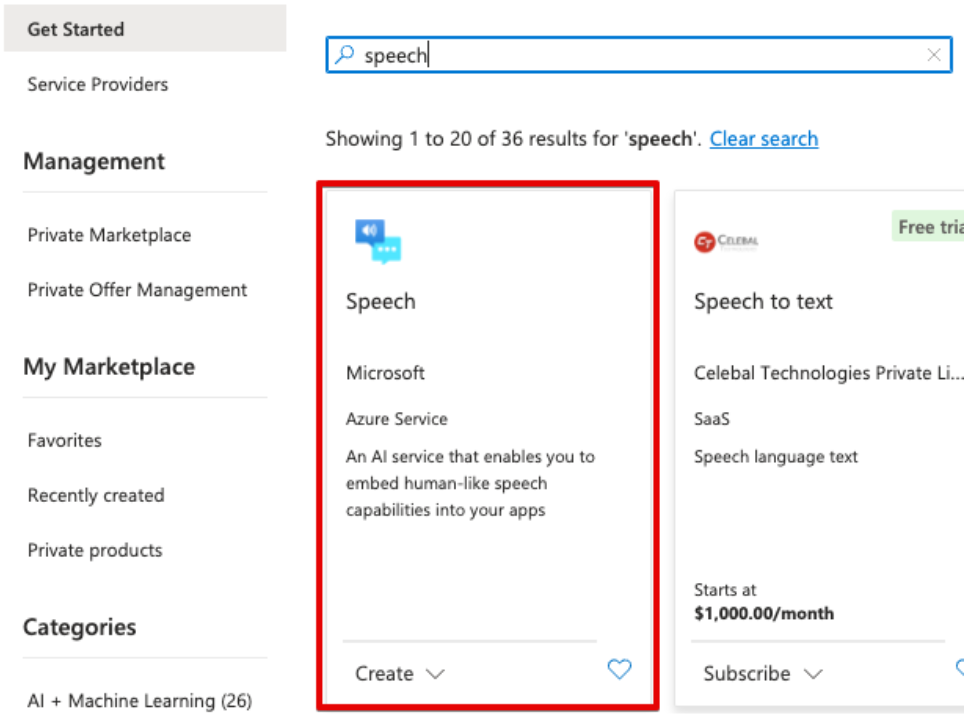This screenshot has width=968, height=726.
Task: Click the SaaS label
Action: [x=711, y=419]
